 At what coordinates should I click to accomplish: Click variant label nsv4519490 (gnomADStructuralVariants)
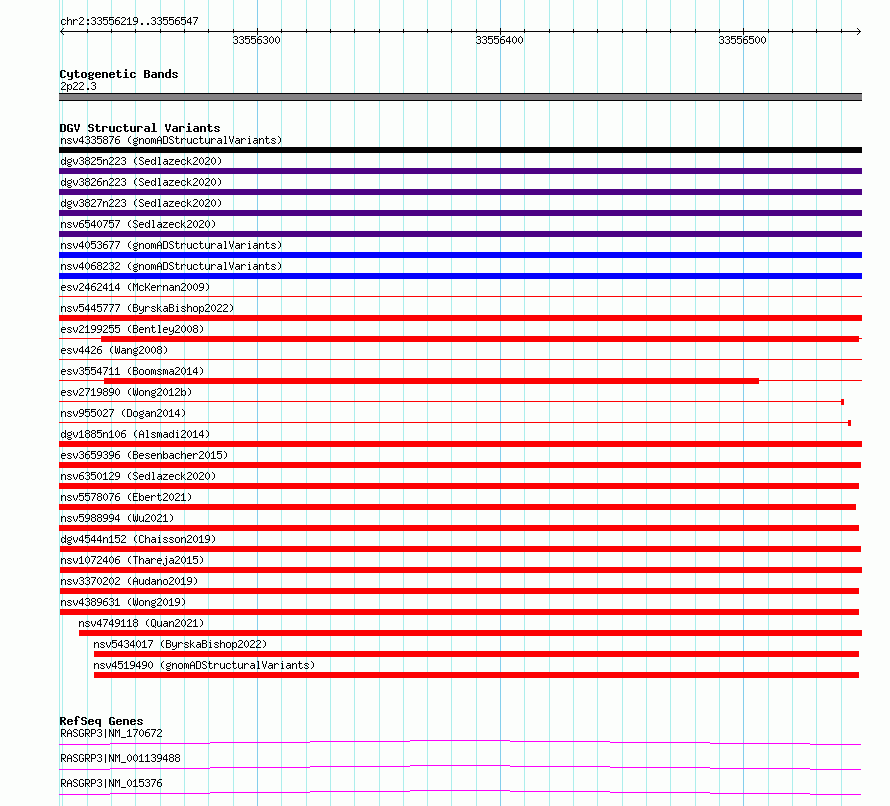tap(204, 665)
